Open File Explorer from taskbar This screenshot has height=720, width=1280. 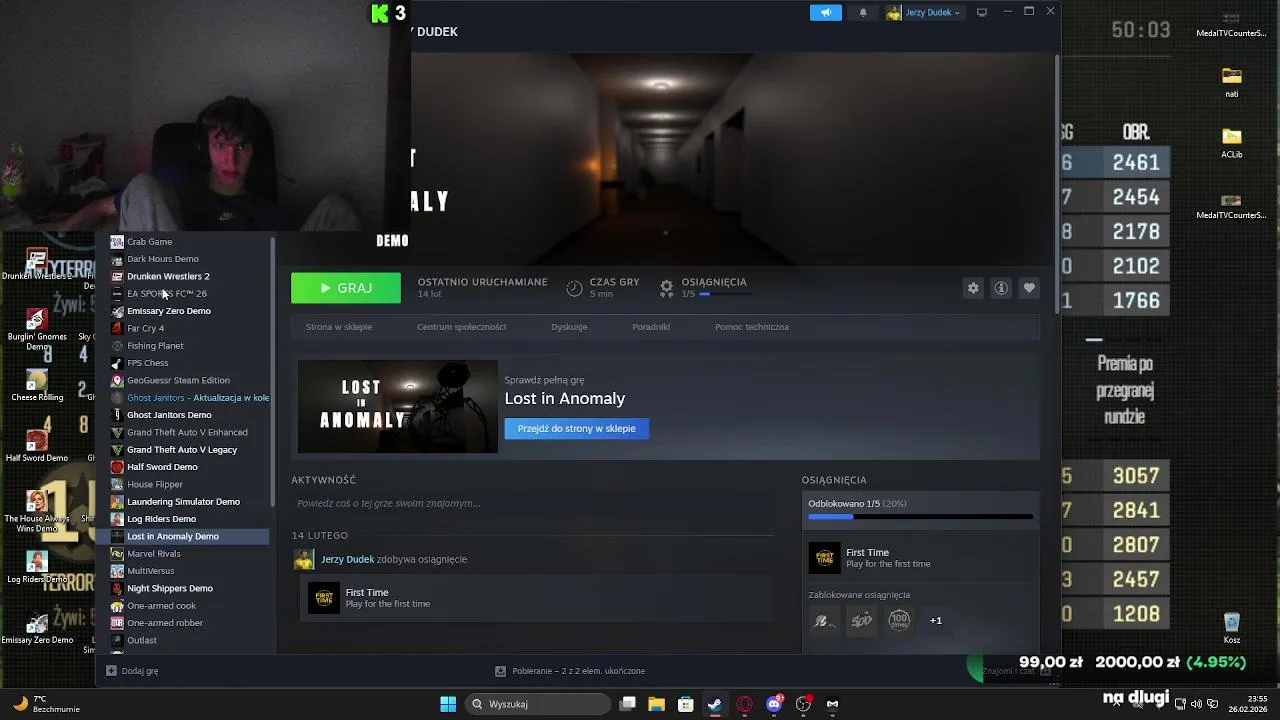pyautogui.click(x=657, y=704)
